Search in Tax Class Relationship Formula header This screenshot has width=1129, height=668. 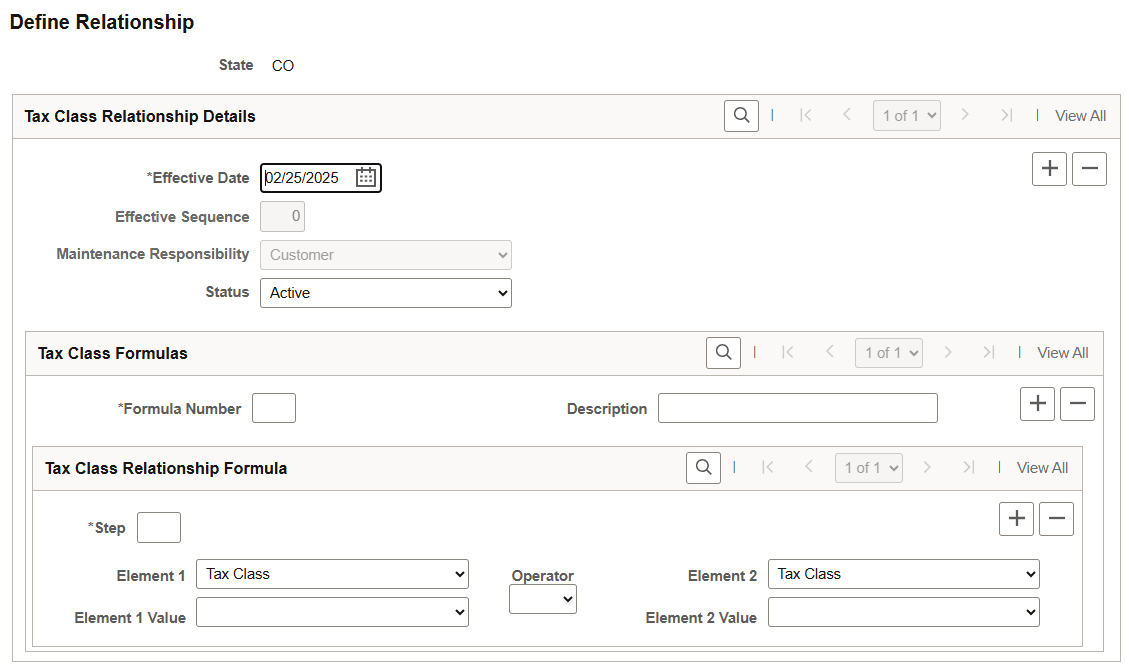click(703, 468)
